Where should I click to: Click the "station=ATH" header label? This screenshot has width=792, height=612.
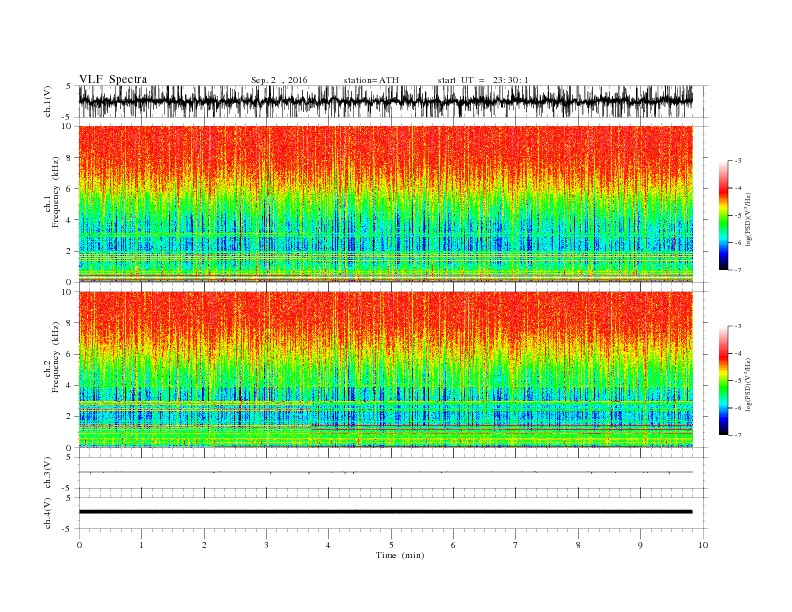coord(371,80)
